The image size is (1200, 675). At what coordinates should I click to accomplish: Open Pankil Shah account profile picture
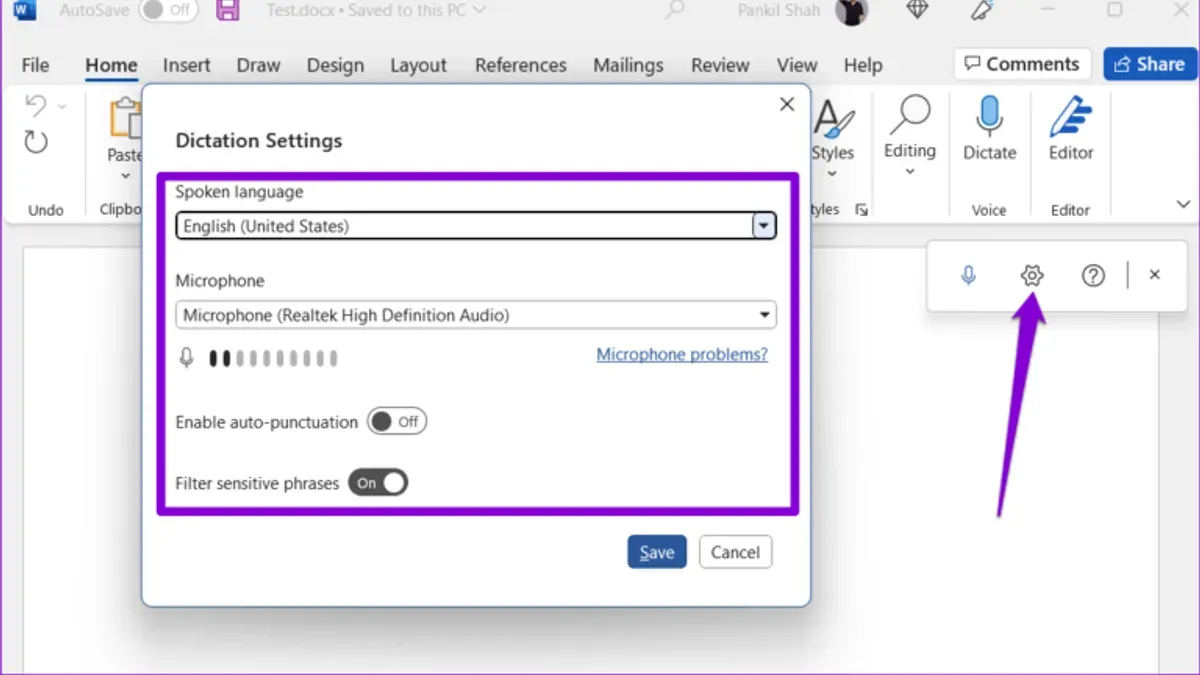click(x=852, y=11)
